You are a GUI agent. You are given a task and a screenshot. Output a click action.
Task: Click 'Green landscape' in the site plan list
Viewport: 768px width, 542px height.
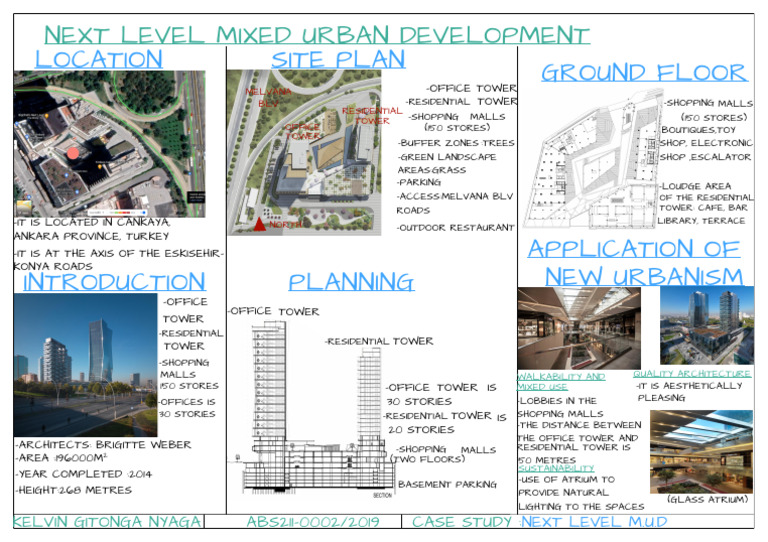(x=447, y=157)
